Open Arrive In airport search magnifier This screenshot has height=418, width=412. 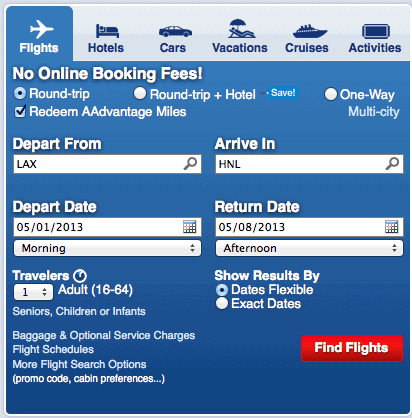[392, 164]
